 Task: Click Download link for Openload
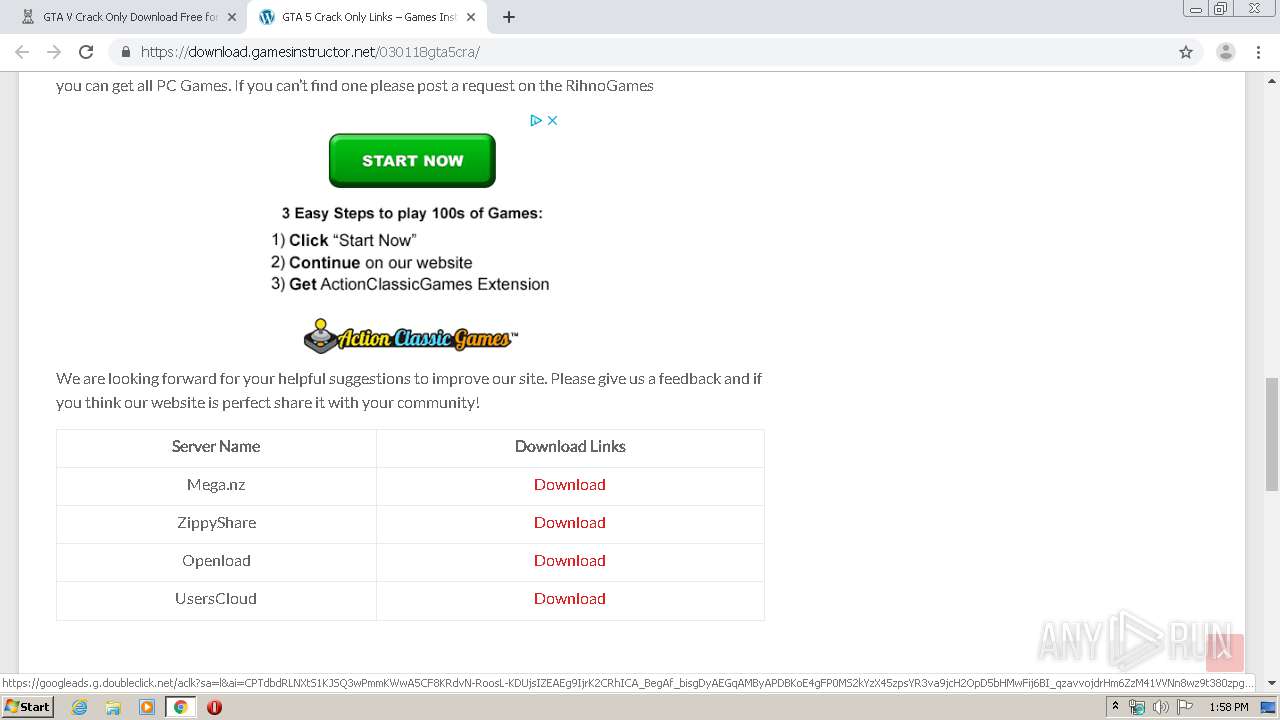click(569, 561)
